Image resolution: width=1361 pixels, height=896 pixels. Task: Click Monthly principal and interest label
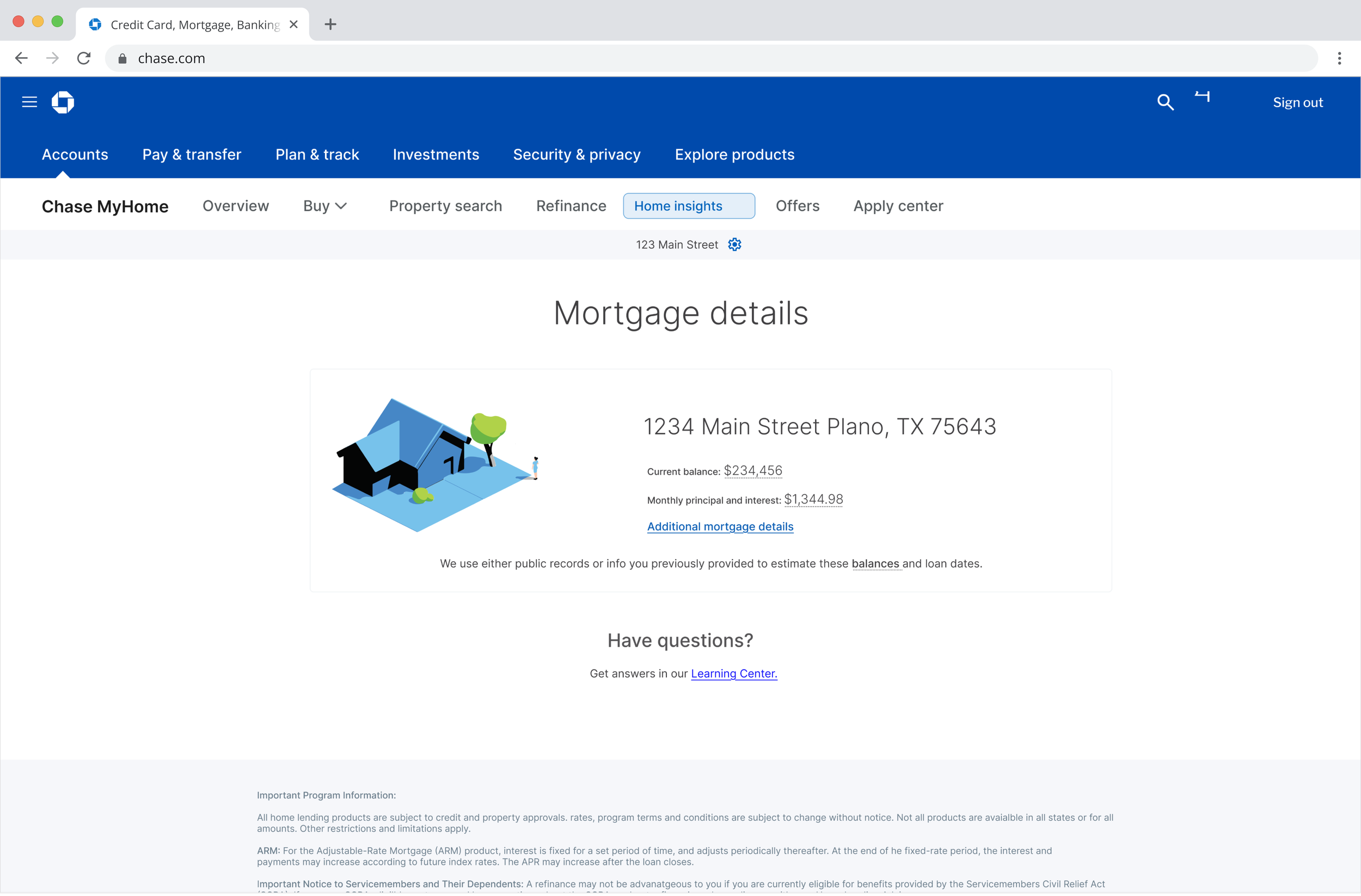714,500
